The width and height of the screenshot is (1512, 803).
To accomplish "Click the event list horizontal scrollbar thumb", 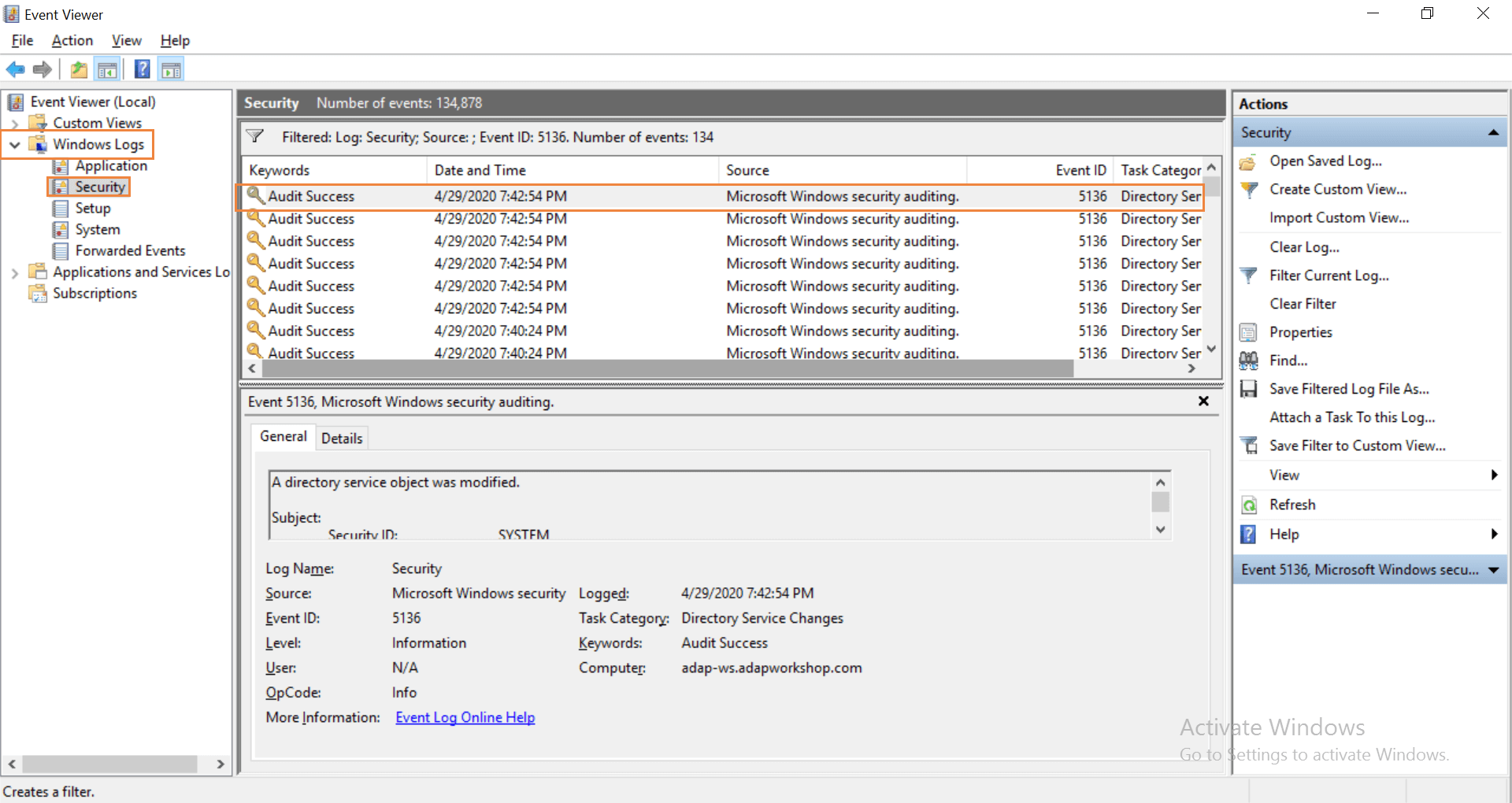I will point(668,368).
